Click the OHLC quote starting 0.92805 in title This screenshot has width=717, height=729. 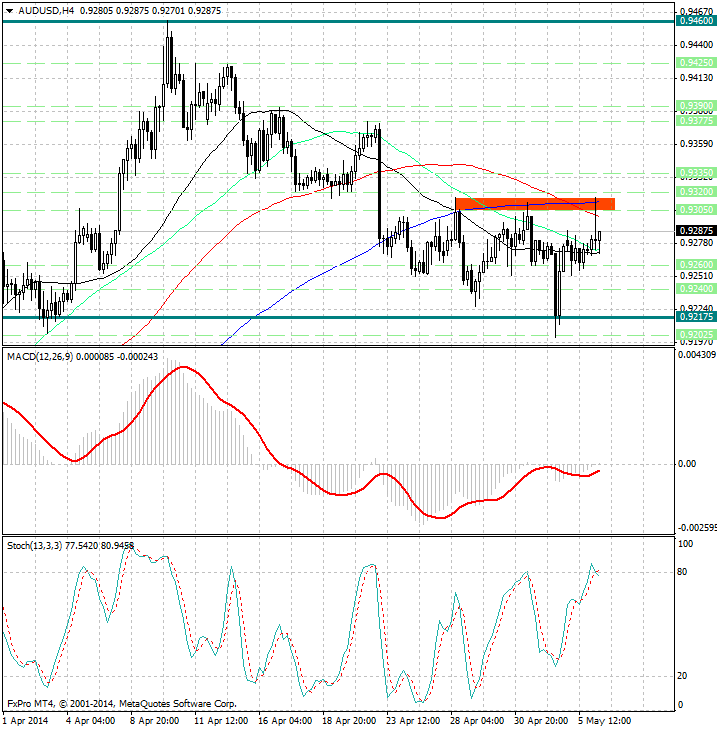150,10
